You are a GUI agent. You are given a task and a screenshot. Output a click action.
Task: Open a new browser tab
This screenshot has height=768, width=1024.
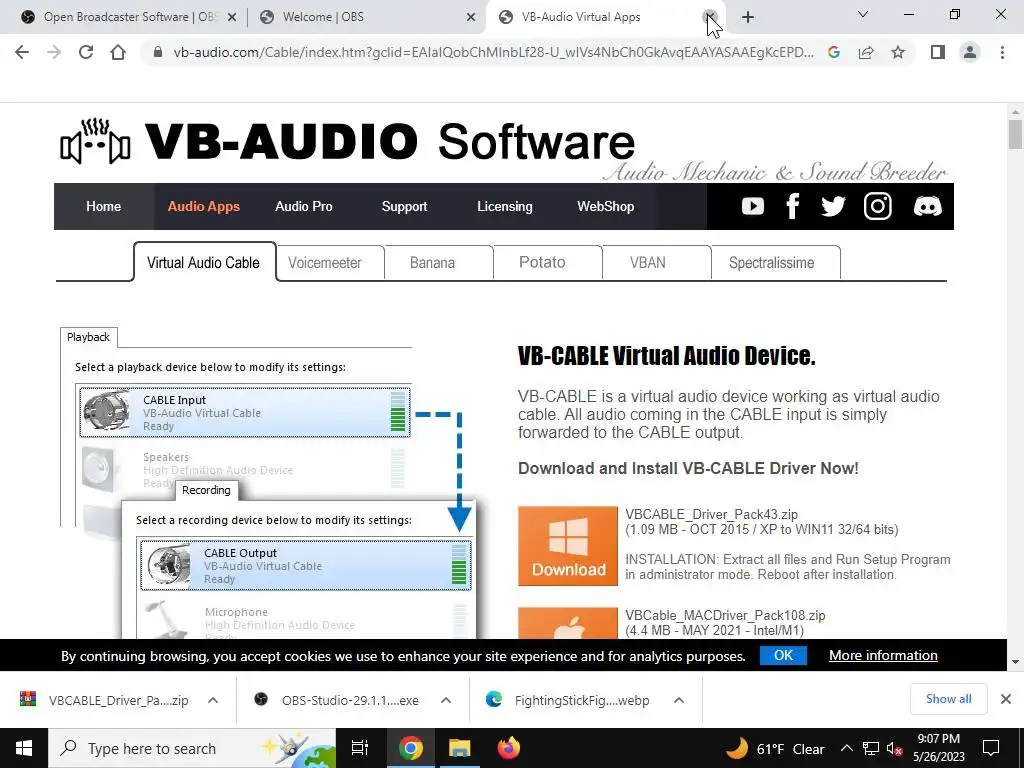tap(748, 17)
